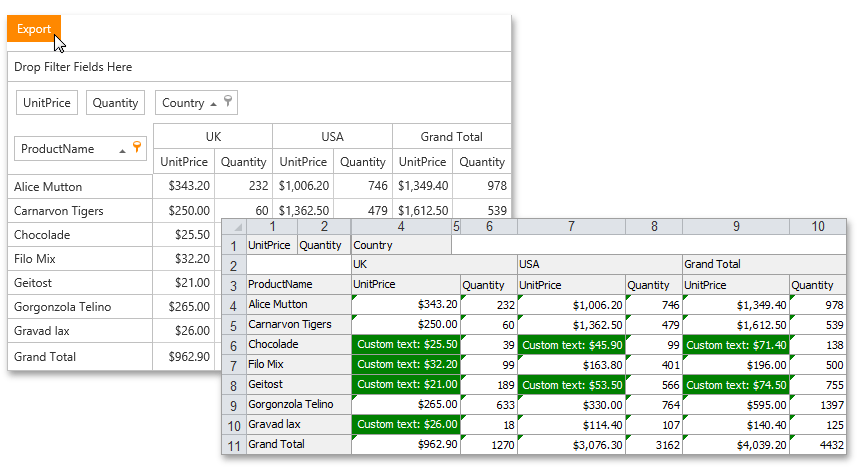
Task: Toggle Country field sort arrow
Action: [213, 104]
